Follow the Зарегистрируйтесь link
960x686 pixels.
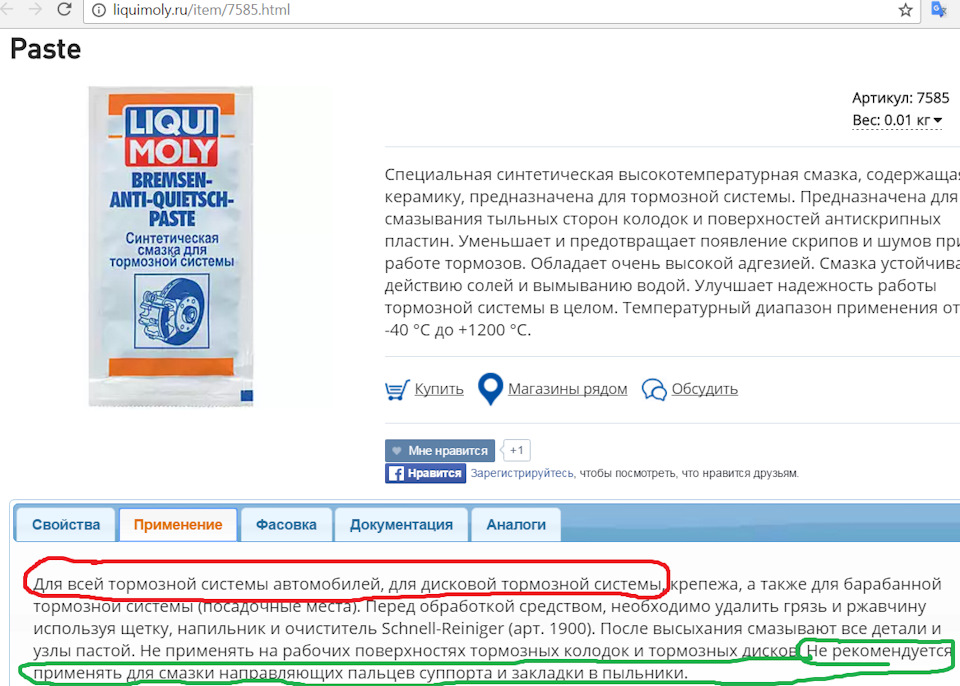(522, 473)
